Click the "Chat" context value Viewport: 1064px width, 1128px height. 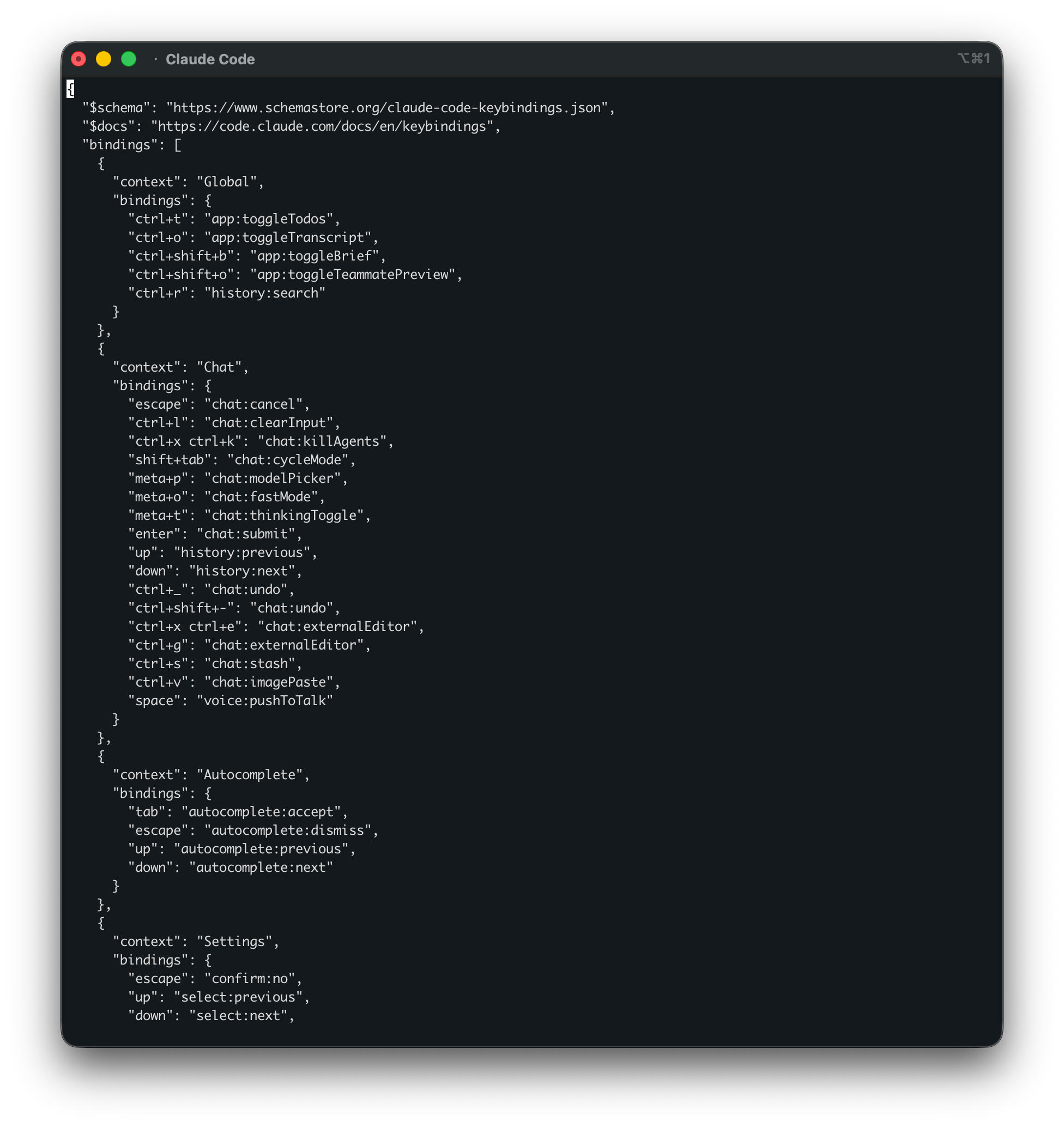[219, 367]
